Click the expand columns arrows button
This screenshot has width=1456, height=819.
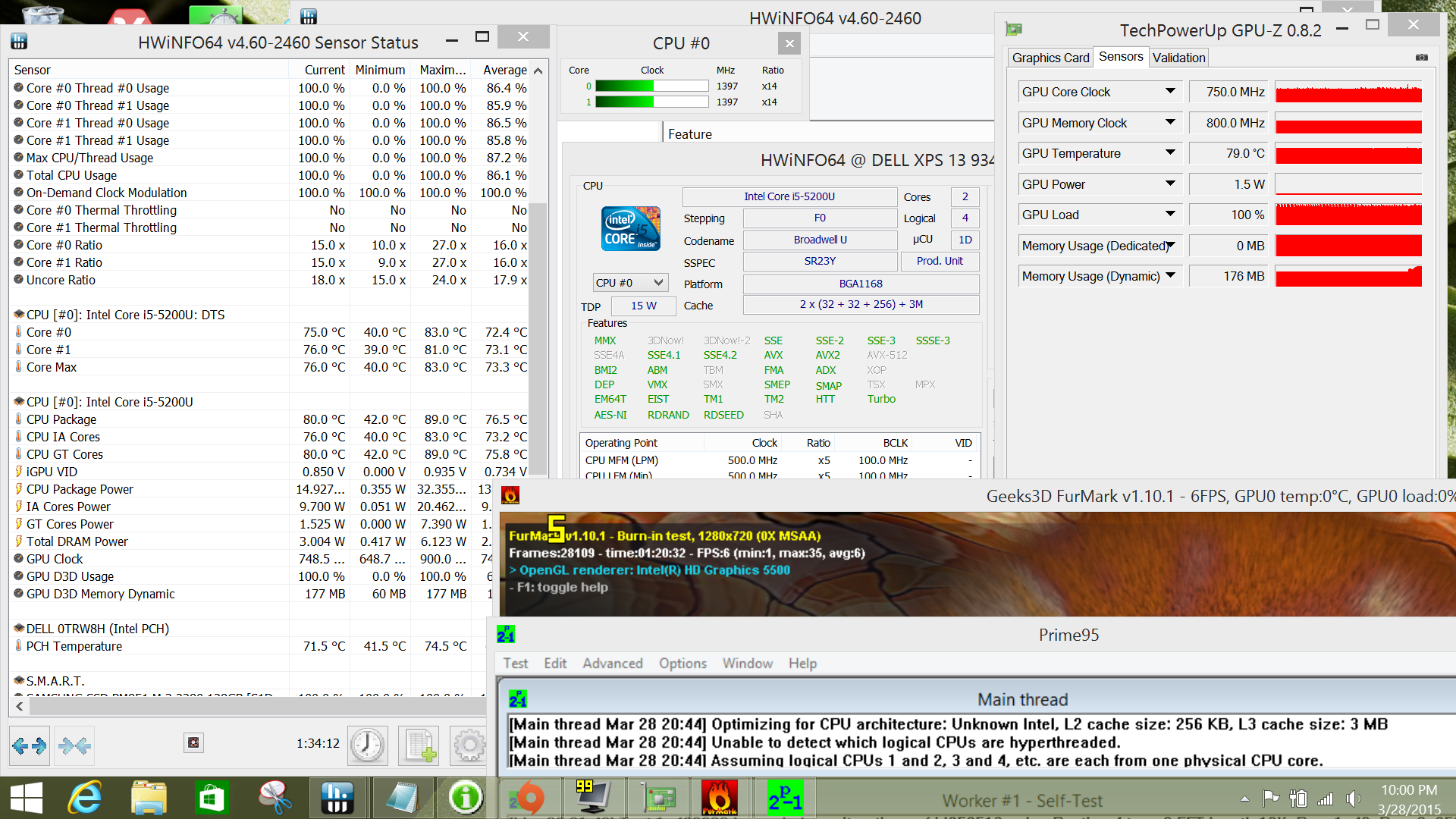click(30, 745)
